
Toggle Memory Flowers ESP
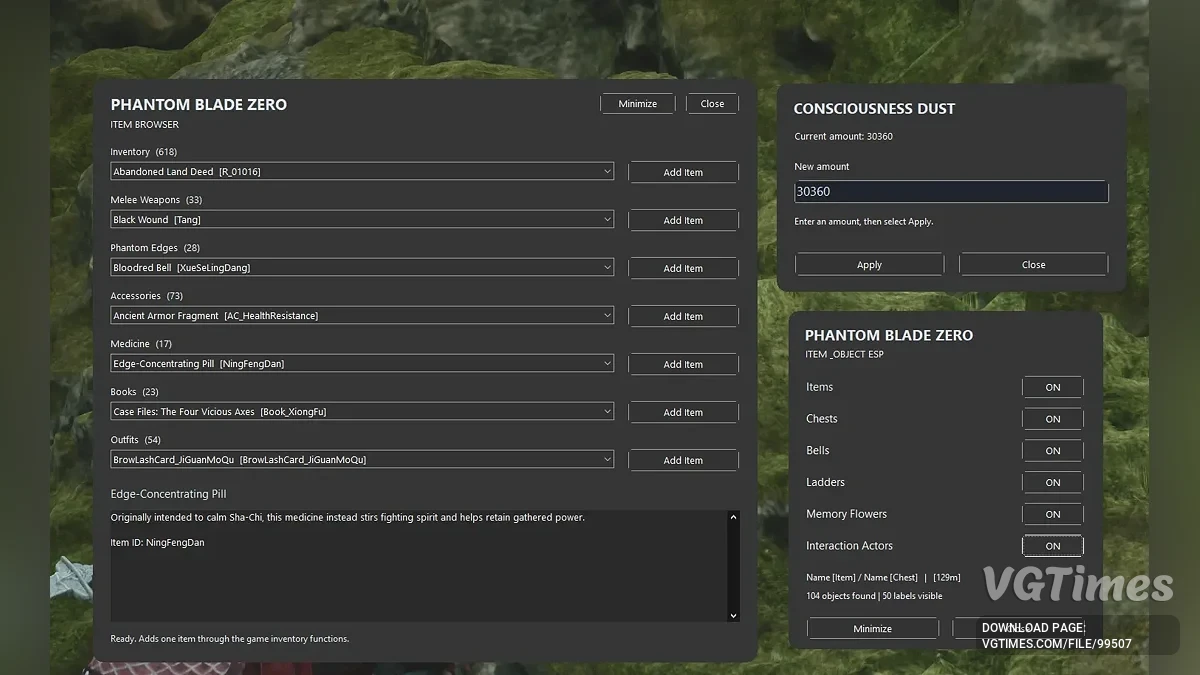point(1053,514)
